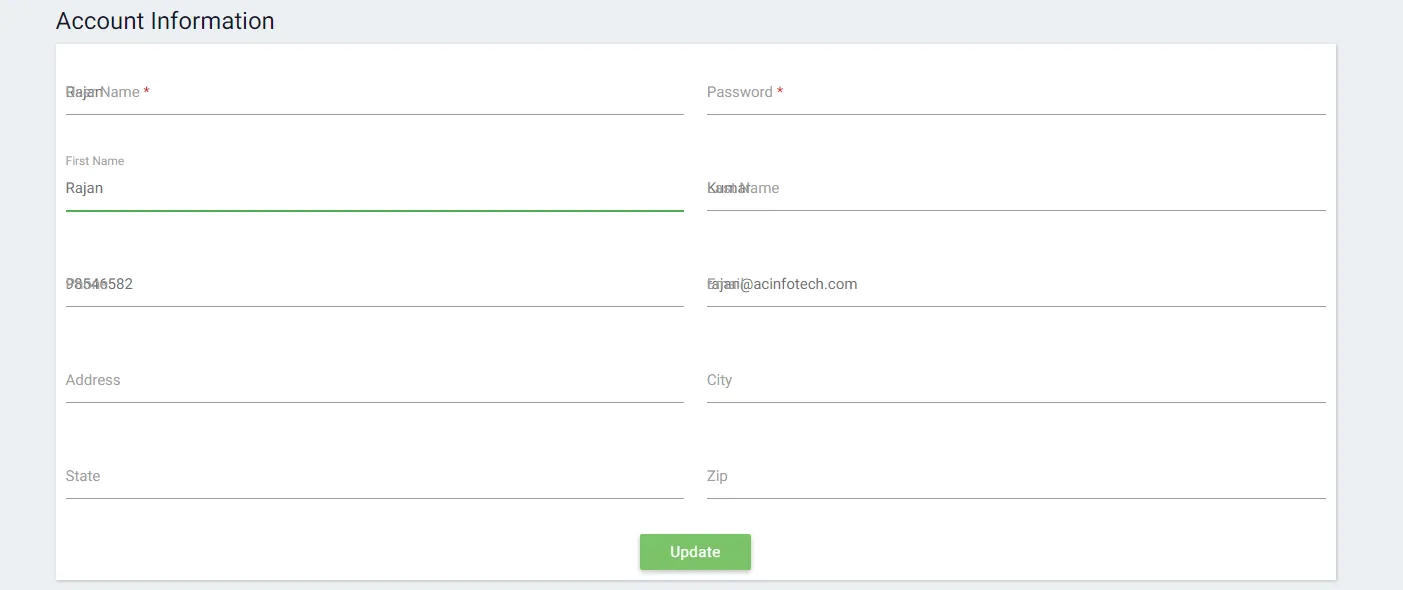Select the Last Name input field
Viewport: 1403px width, 590px height.
pos(1015,189)
